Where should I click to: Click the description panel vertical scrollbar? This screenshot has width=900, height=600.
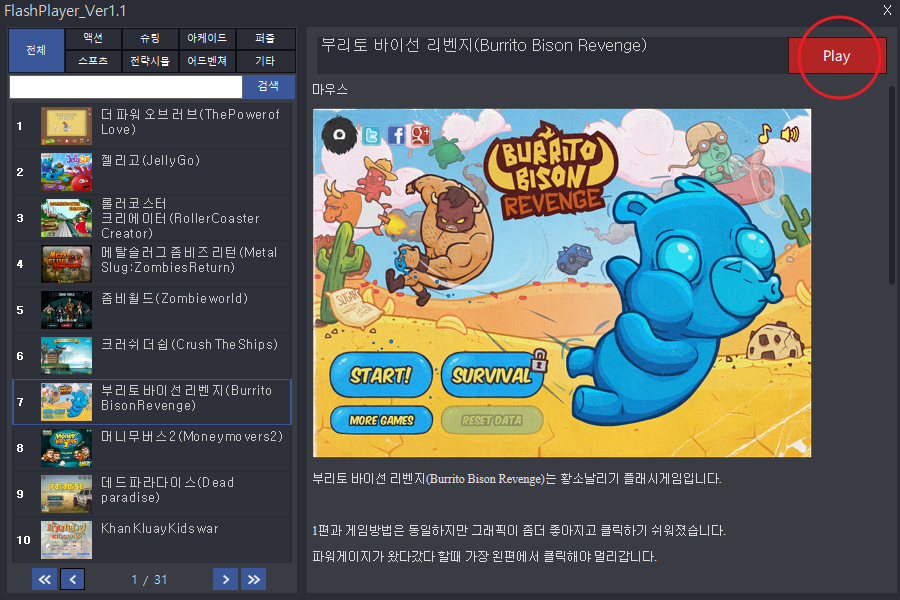pyautogui.click(x=892, y=185)
